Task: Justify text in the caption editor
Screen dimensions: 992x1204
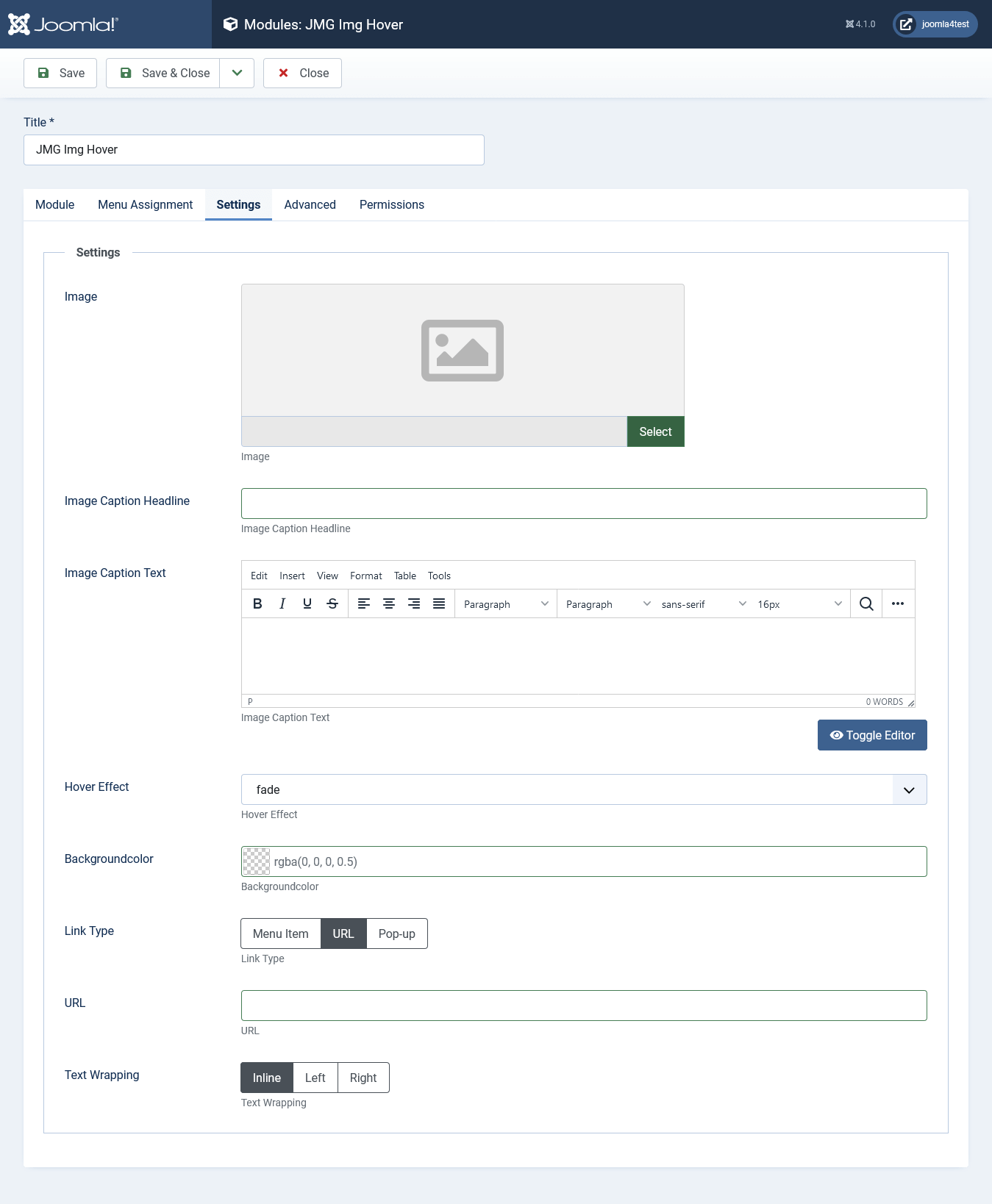Action: [439, 603]
